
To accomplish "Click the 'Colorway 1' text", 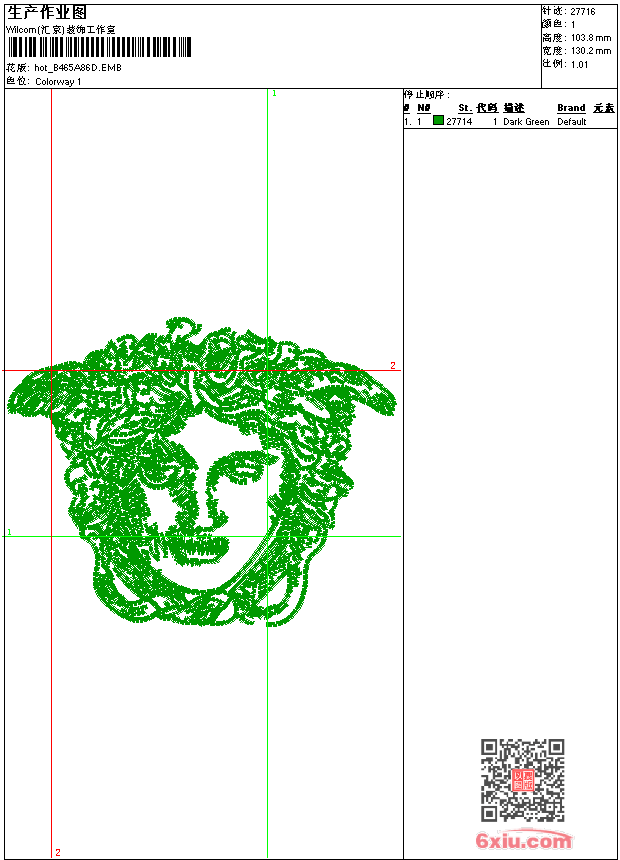I will [58, 82].
